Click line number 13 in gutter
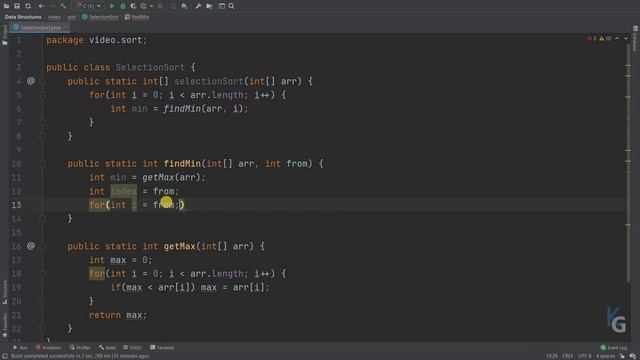The width and height of the screenshot is (640, 360). point(16,205)
